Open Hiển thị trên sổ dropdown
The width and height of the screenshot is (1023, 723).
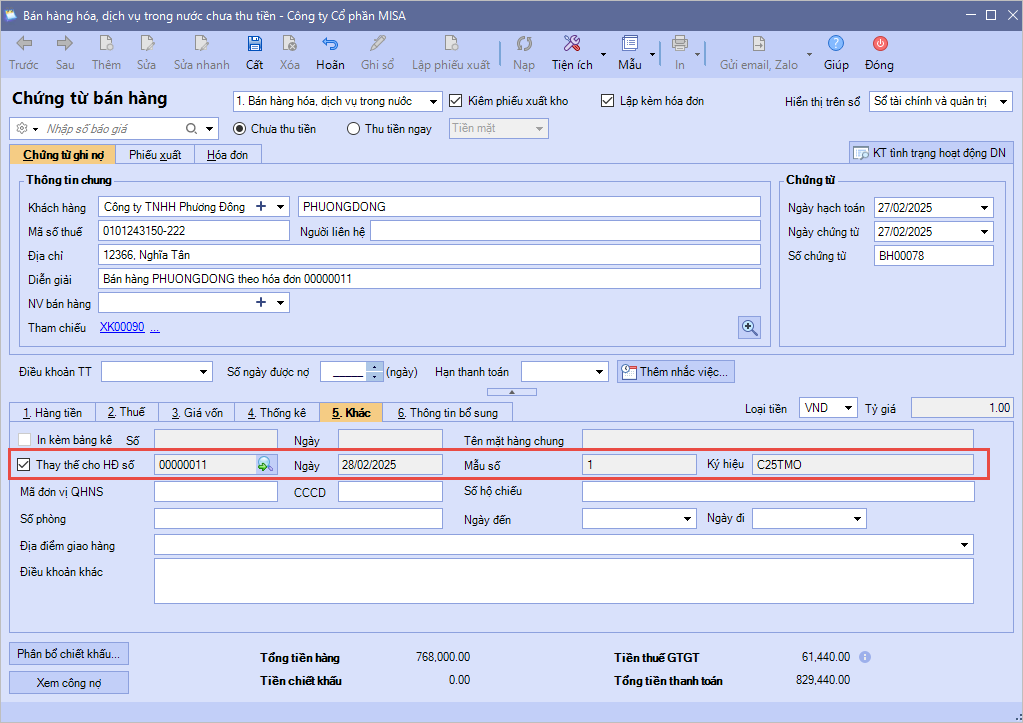point(1003,101)
